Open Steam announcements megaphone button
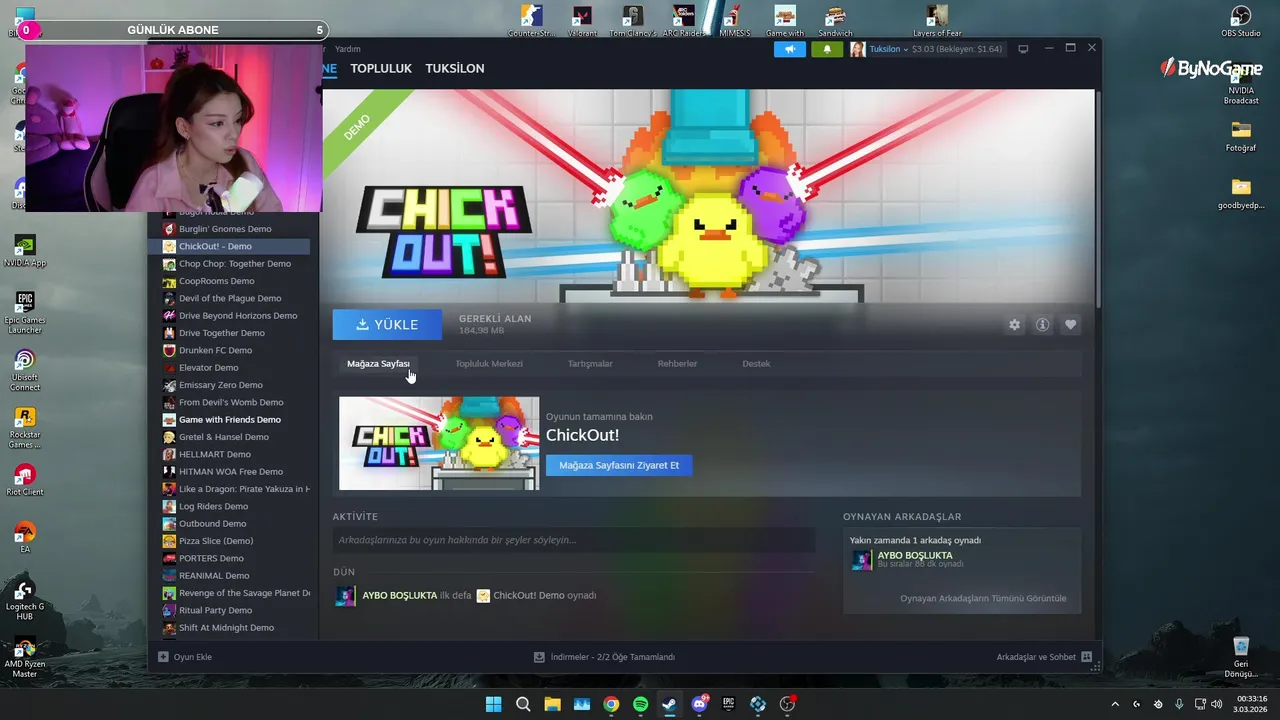The width and height of the screenshot is (1280, 720). (789, 49)
